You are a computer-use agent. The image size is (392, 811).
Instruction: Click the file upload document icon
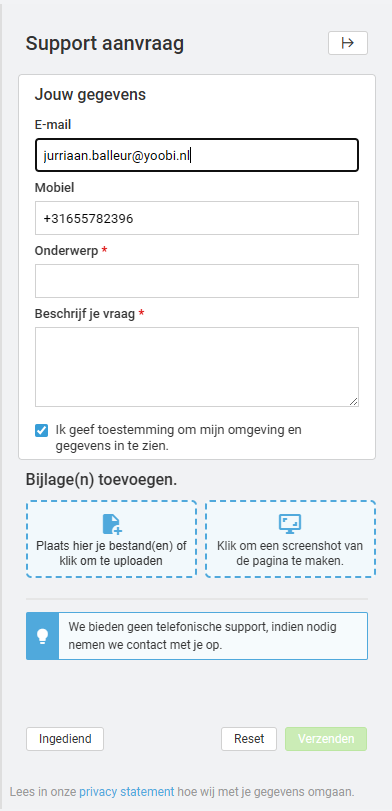click(112, 524)
